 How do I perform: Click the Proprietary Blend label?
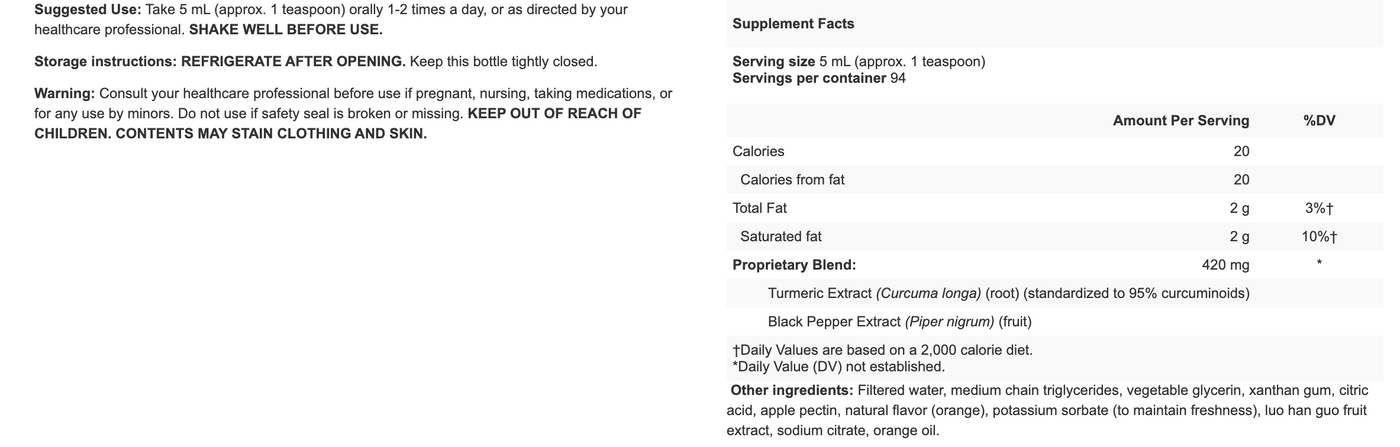coord(794,265)
